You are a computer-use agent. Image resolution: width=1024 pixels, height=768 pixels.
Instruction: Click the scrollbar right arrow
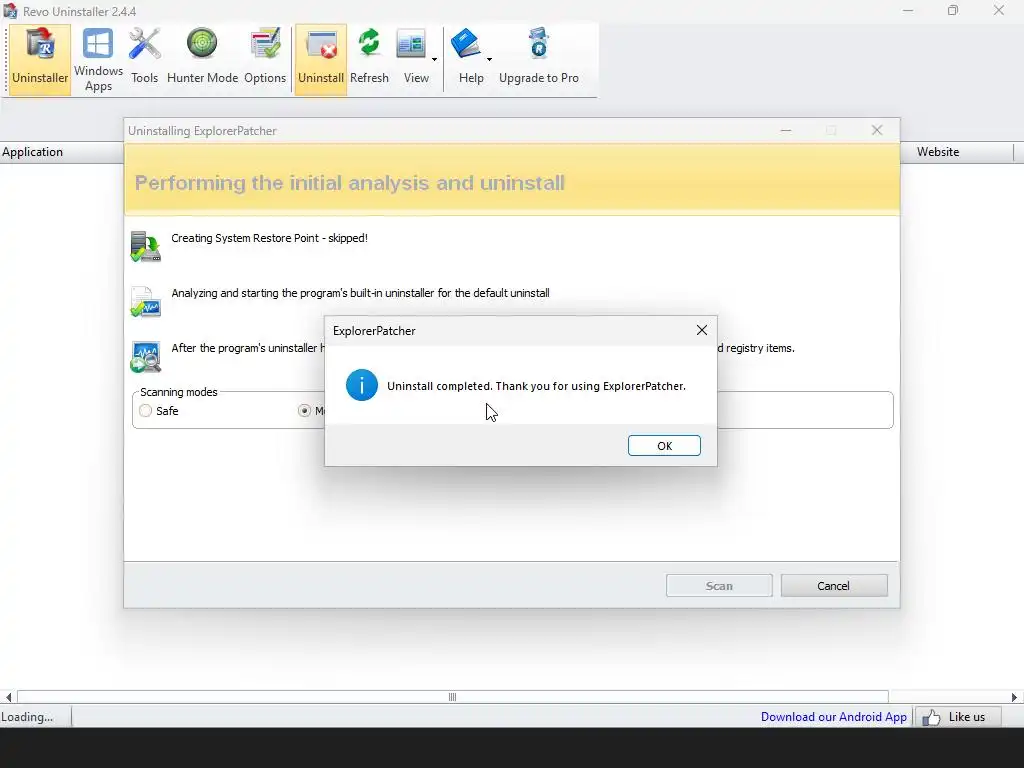pyautogui.click(x=1015, y=697)
